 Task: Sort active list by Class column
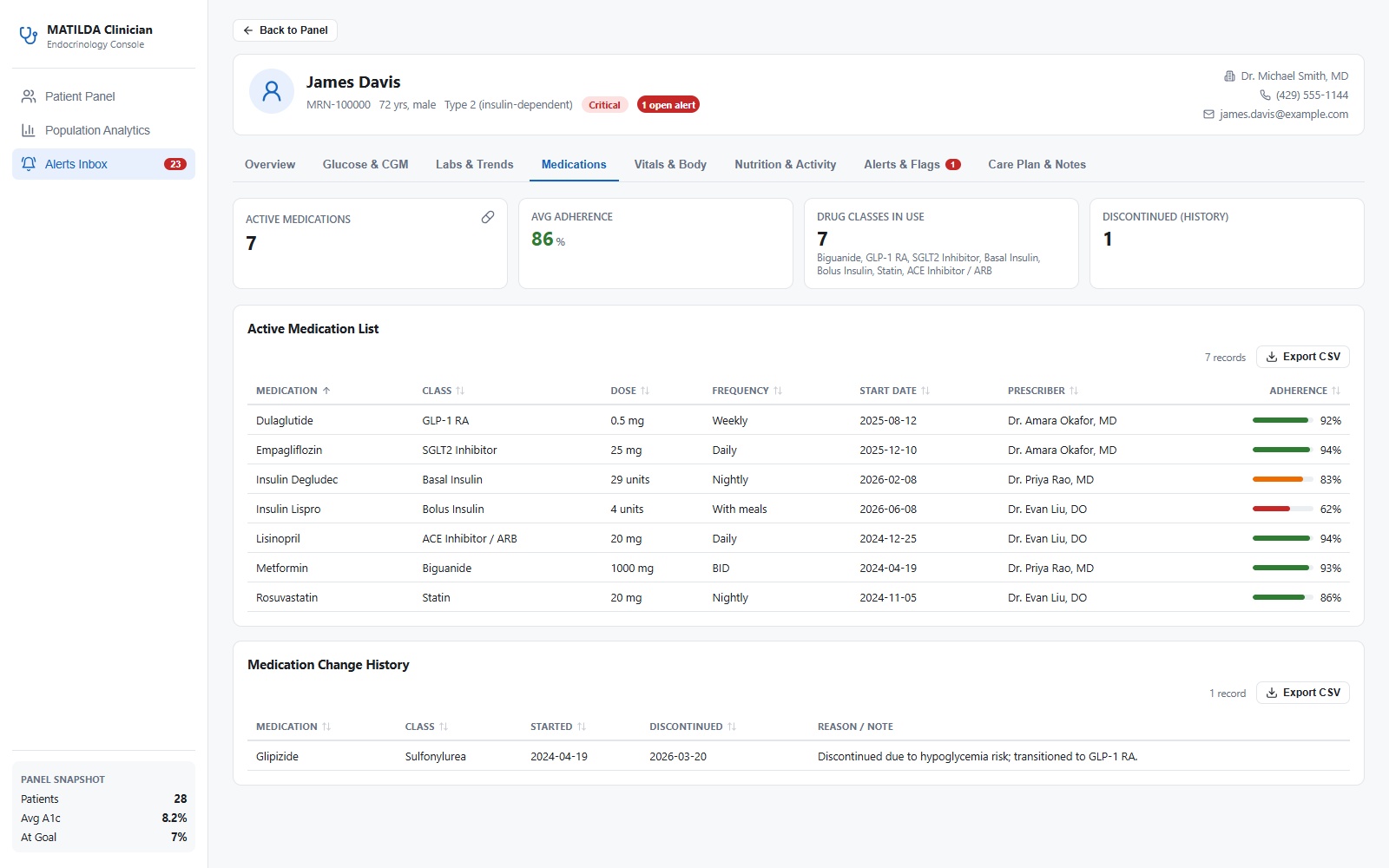pyautogui.click(x=443, y=391)
